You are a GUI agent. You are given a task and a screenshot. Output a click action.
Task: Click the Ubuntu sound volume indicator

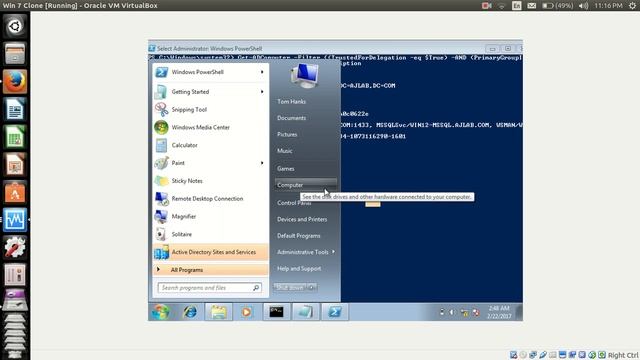(x=584, y=5)
